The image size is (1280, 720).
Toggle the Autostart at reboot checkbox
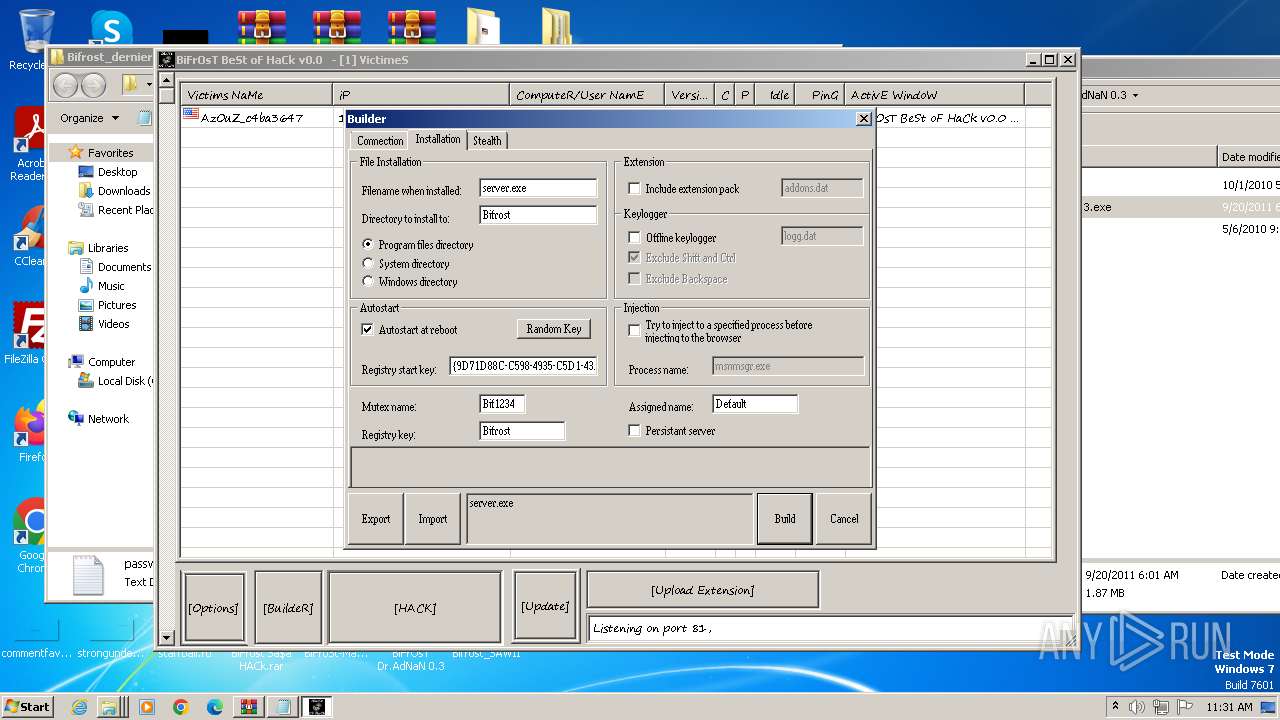point(367,329)
